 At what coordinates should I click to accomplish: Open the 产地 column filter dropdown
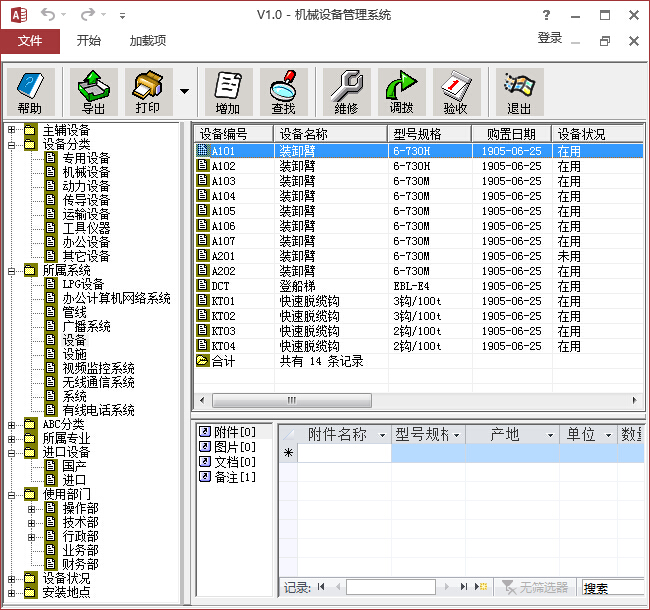pos(551,435)
